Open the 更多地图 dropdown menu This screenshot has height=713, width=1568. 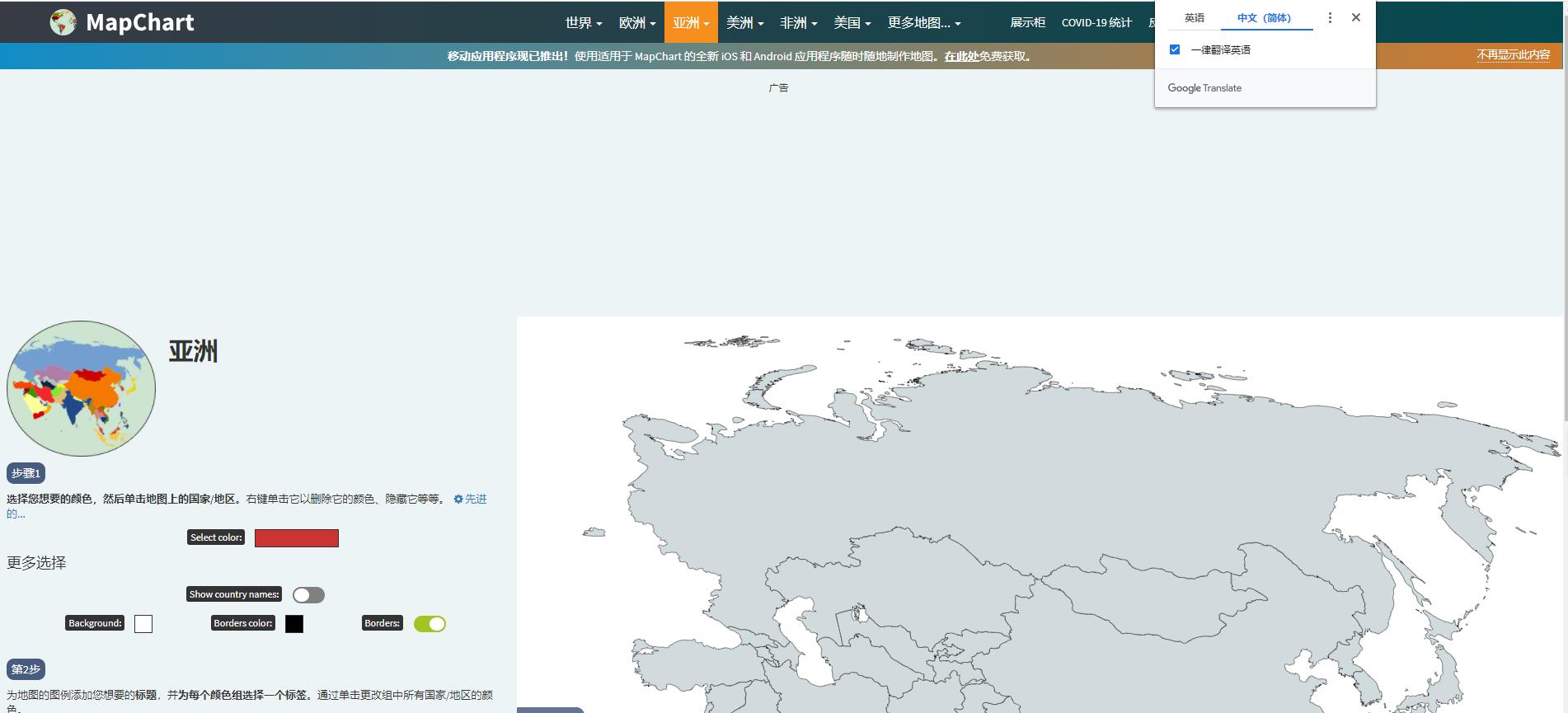pyautogui.click(x=923, y=23)
